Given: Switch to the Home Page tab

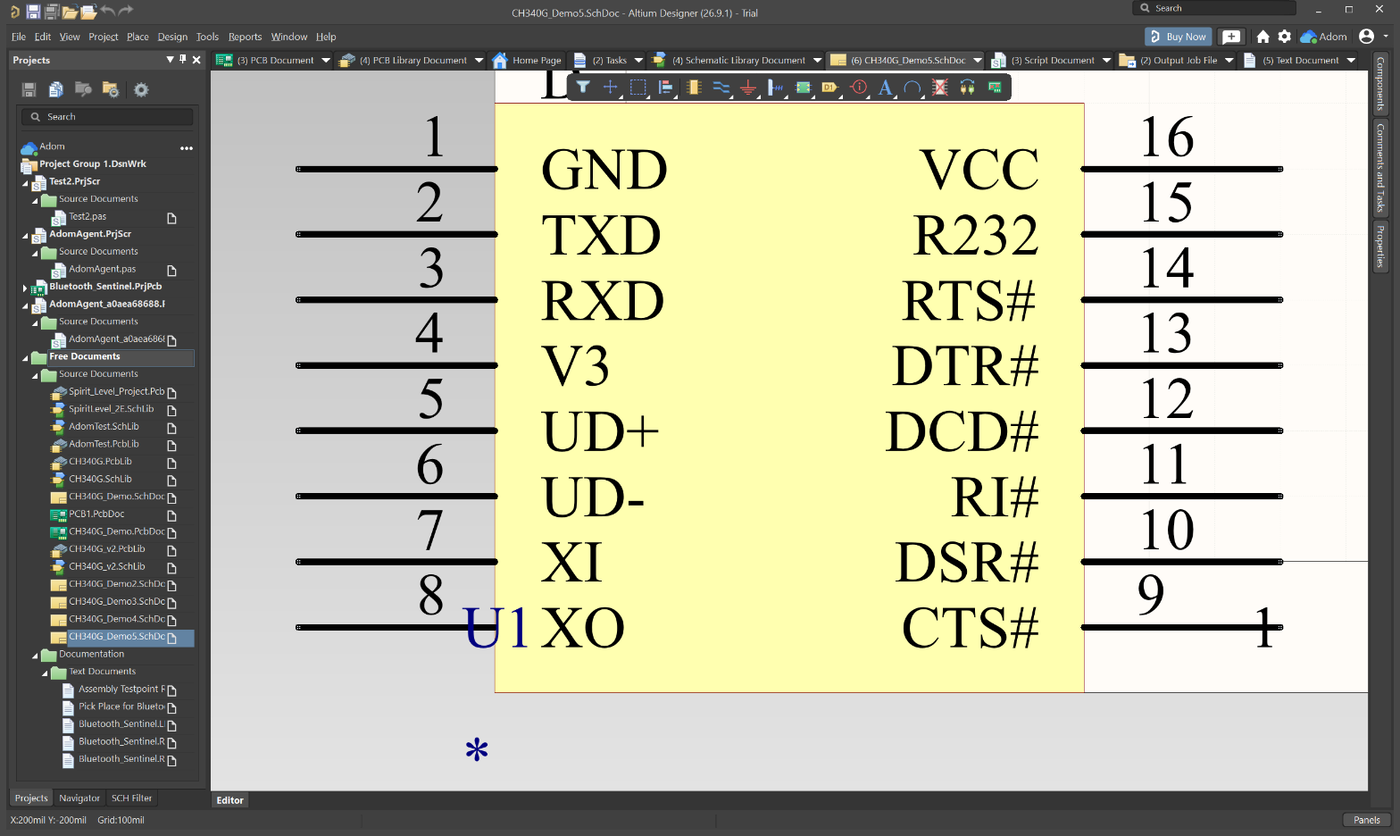Looking at the screenshot, I should point(527,60).
